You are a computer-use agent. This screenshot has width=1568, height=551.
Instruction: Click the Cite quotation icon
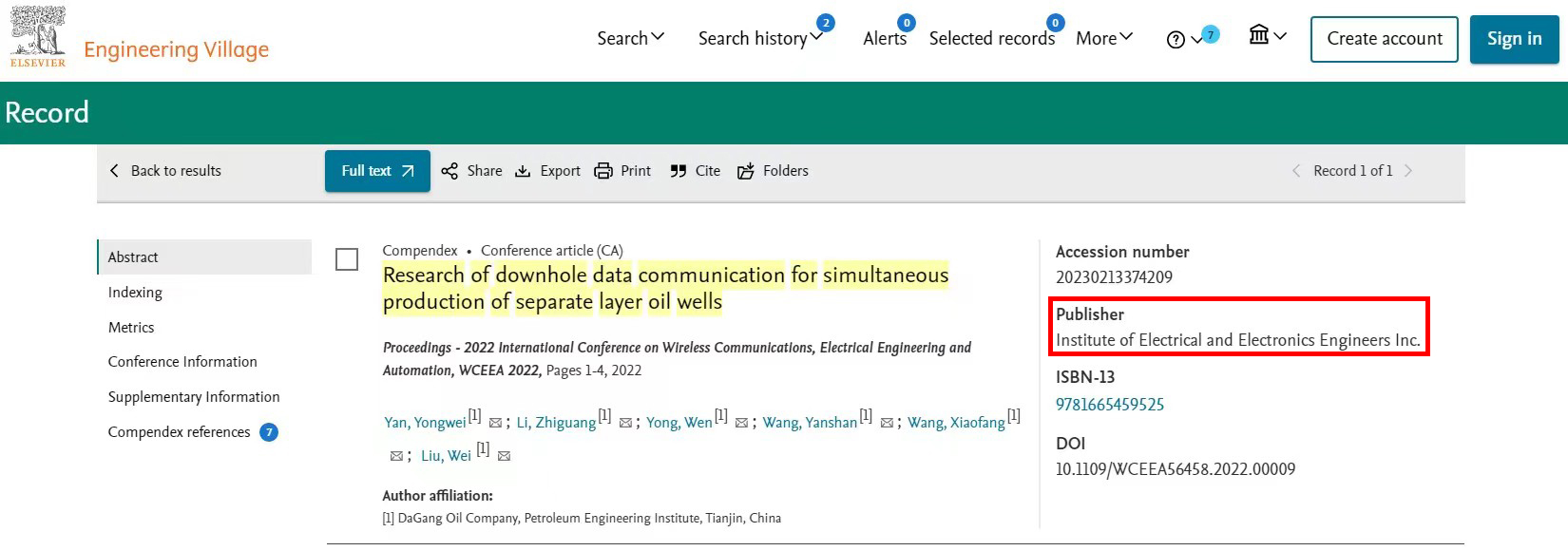pos(678,171)
